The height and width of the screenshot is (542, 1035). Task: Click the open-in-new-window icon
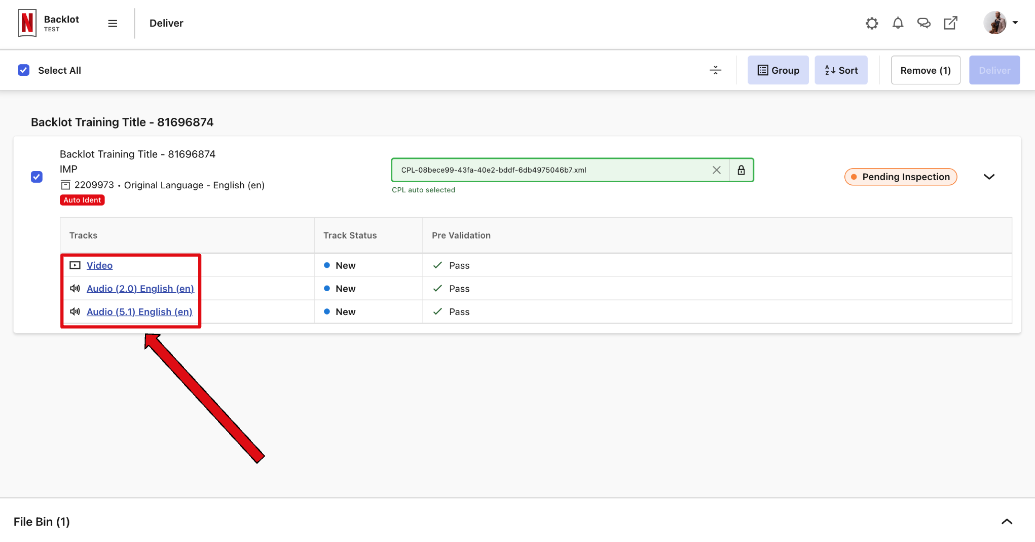pos(951,23)
